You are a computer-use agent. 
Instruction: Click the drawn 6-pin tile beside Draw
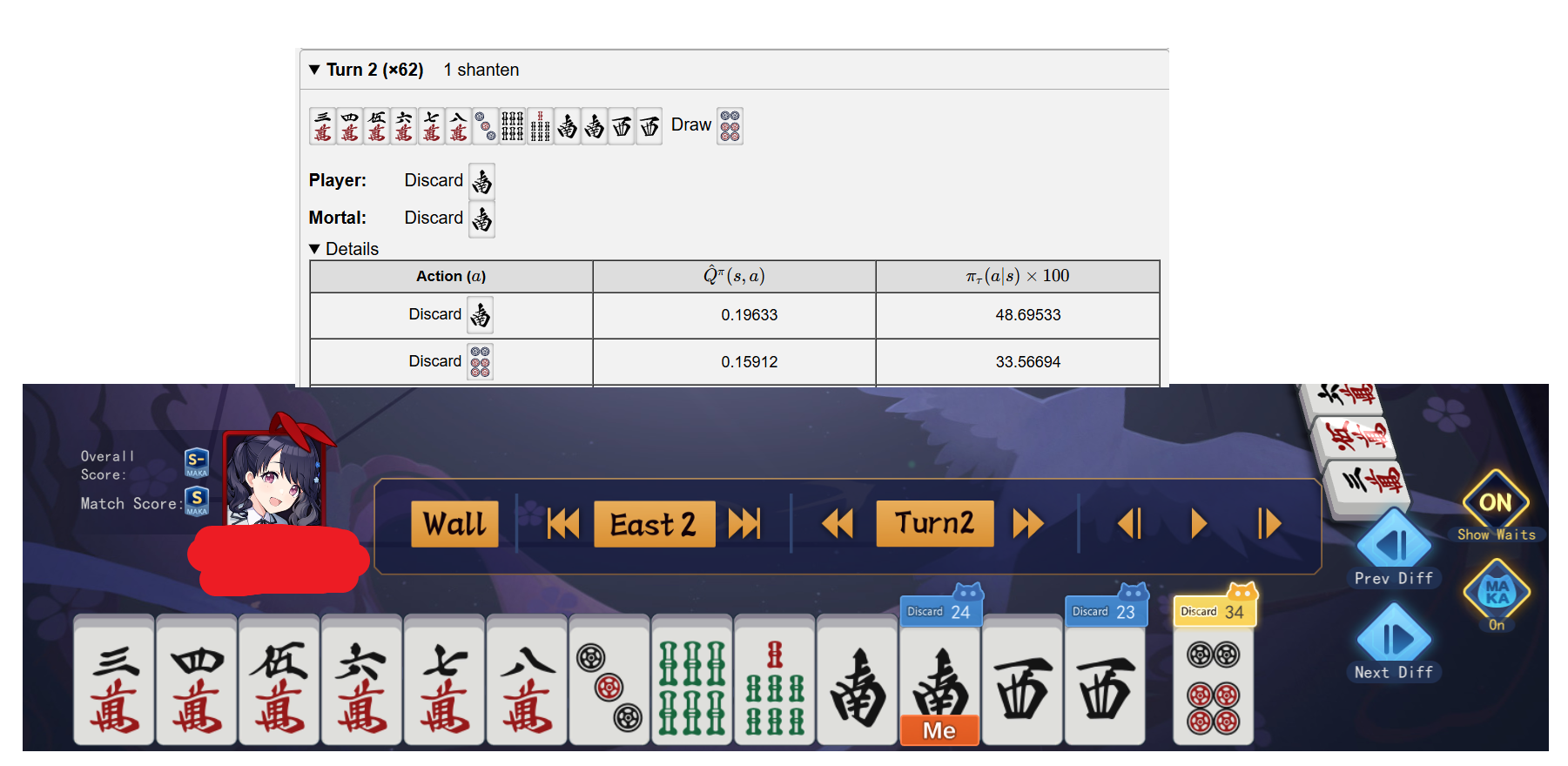(x=730, y=126)
